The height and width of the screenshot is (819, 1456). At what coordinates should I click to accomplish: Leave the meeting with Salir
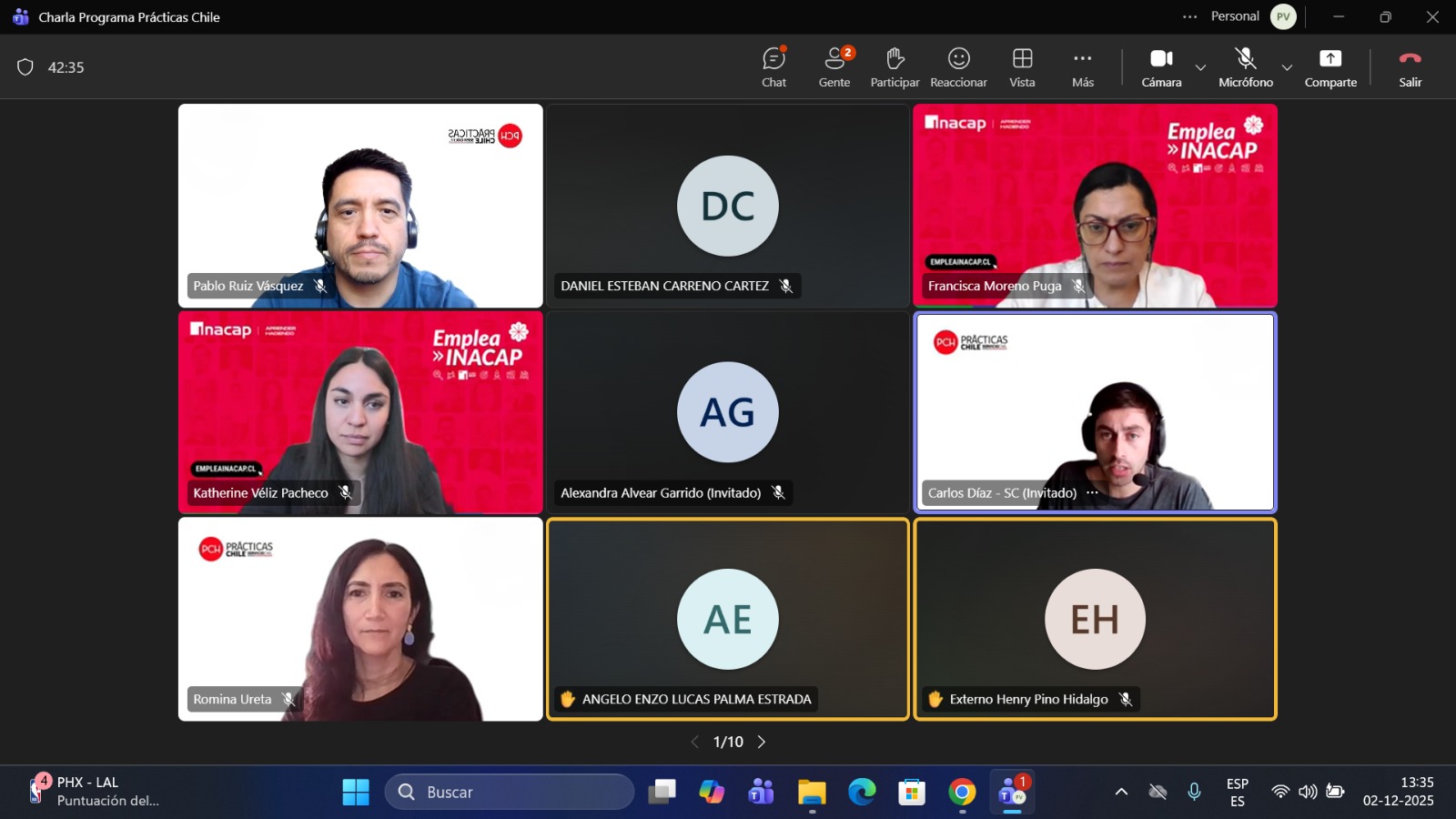click(x=1410, y=67)
